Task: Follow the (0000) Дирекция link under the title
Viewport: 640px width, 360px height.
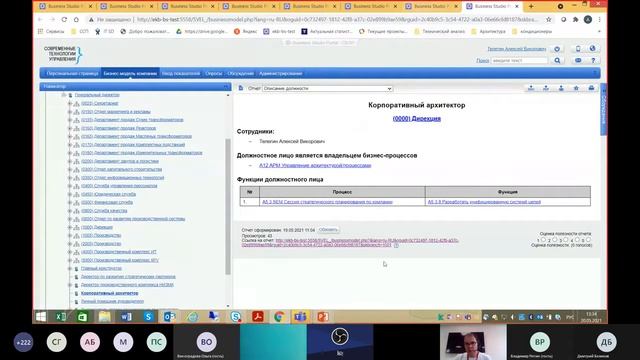Action: 417,119
